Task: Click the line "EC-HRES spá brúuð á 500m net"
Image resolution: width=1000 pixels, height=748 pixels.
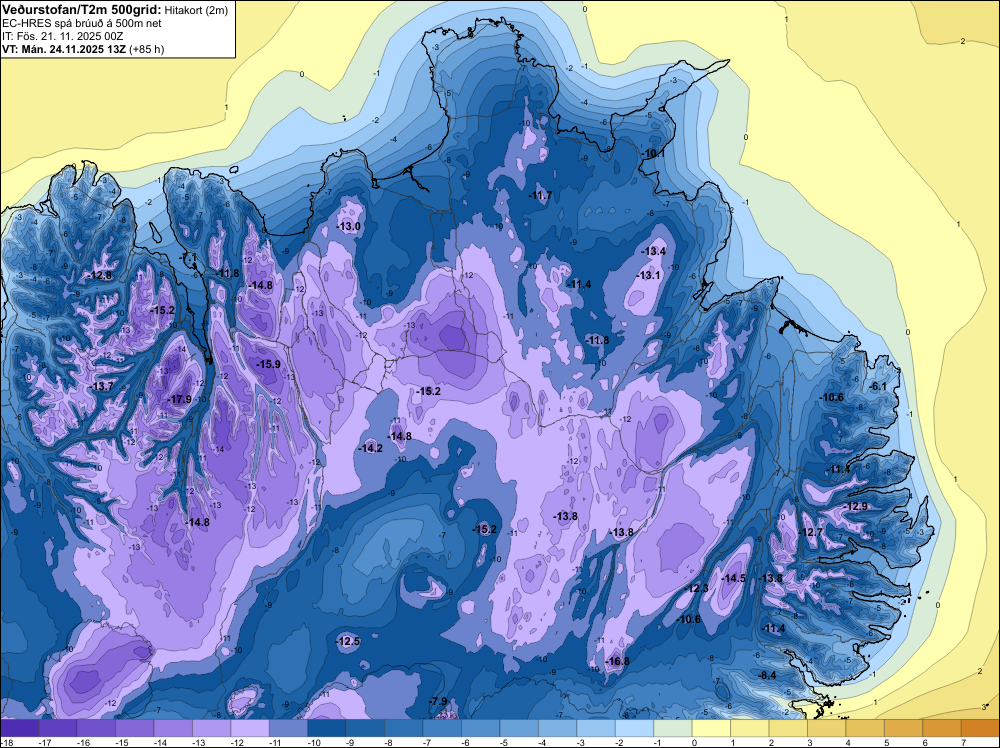Action: tap(82, 23)
